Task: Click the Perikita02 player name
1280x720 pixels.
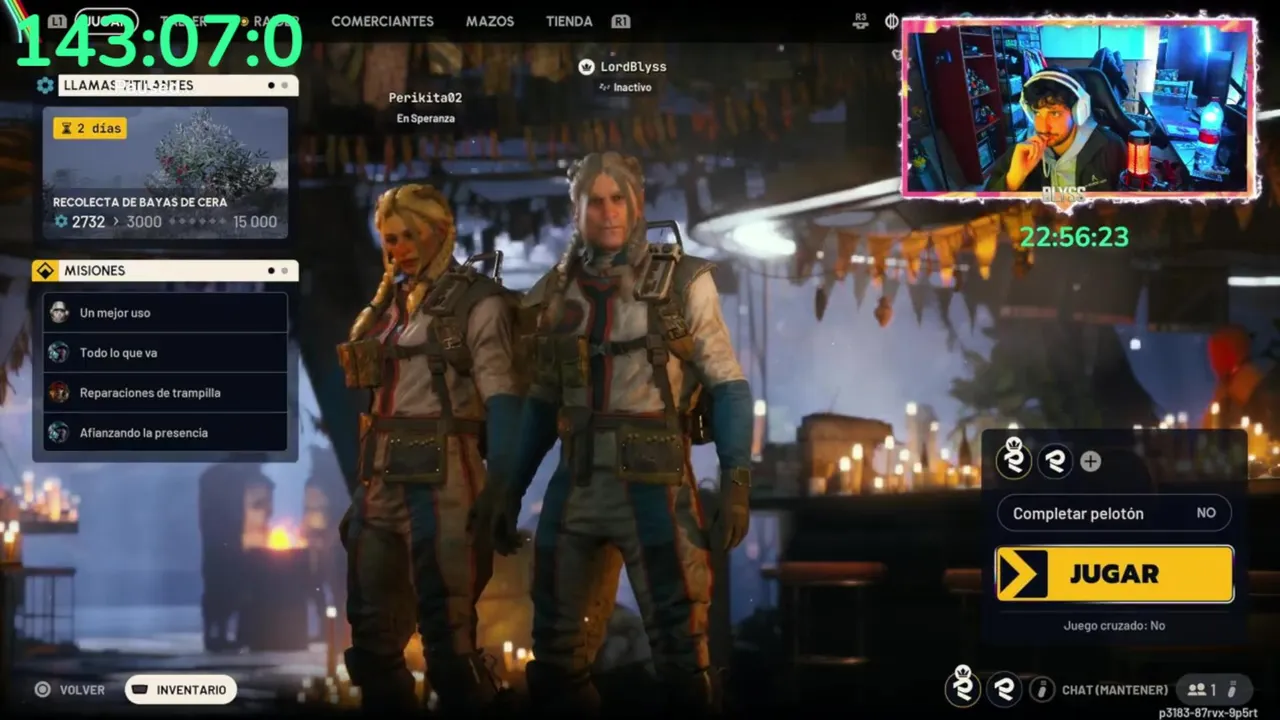Action: tap(425, 98)
